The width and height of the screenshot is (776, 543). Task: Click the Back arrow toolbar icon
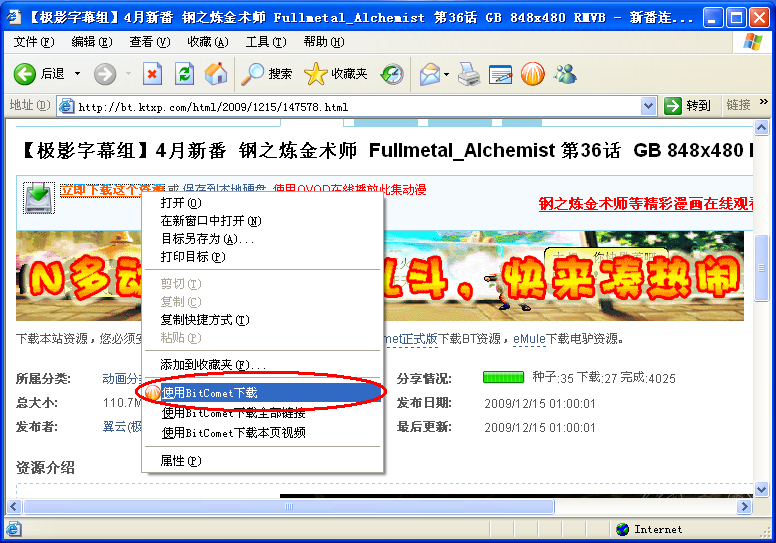(x=25, y=74)
